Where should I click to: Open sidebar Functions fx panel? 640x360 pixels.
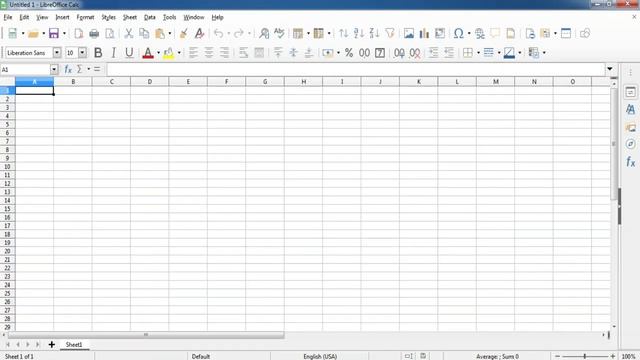[630, 162]
